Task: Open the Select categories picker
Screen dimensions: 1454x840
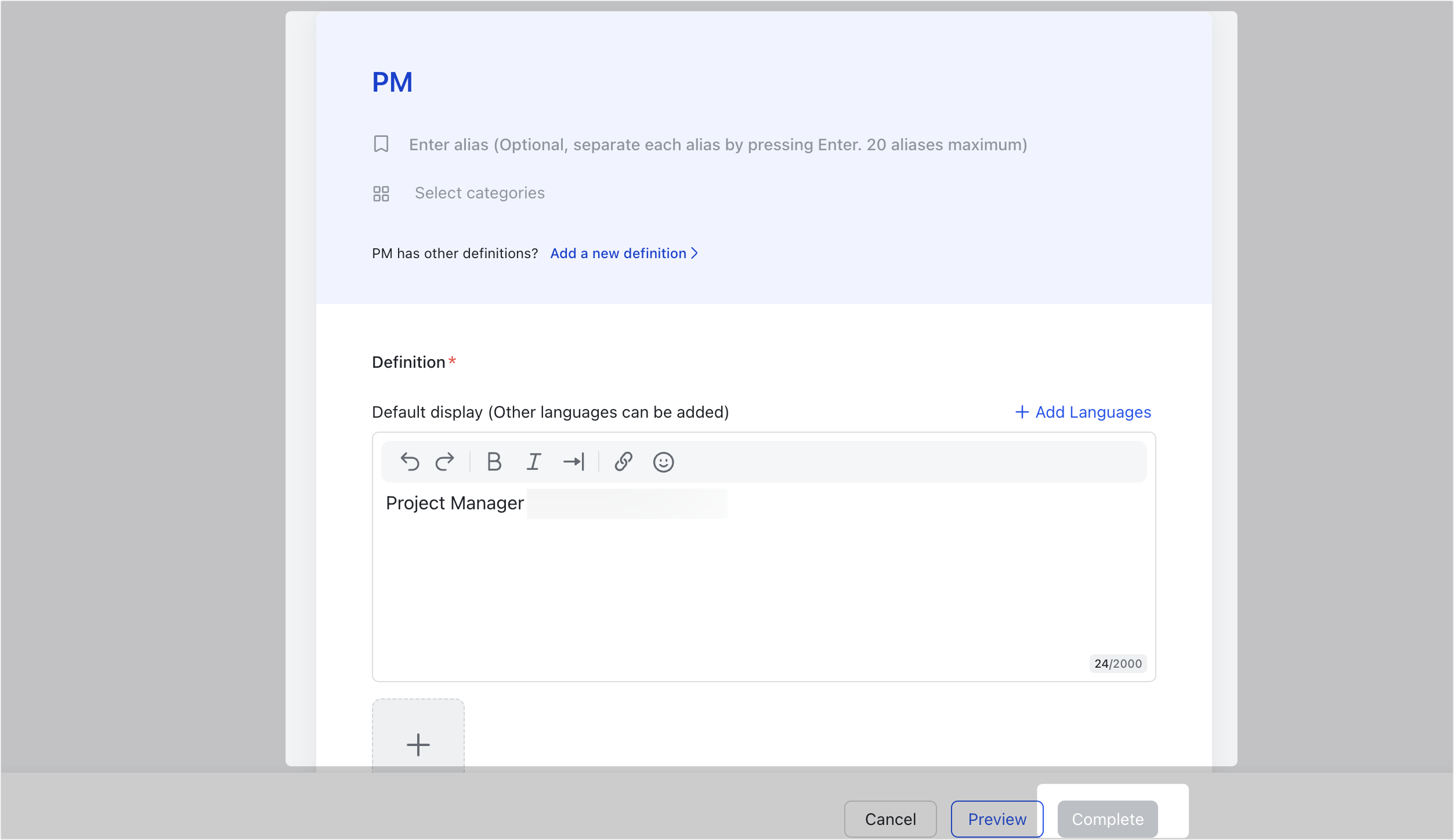Action: (x=479, y=193)
